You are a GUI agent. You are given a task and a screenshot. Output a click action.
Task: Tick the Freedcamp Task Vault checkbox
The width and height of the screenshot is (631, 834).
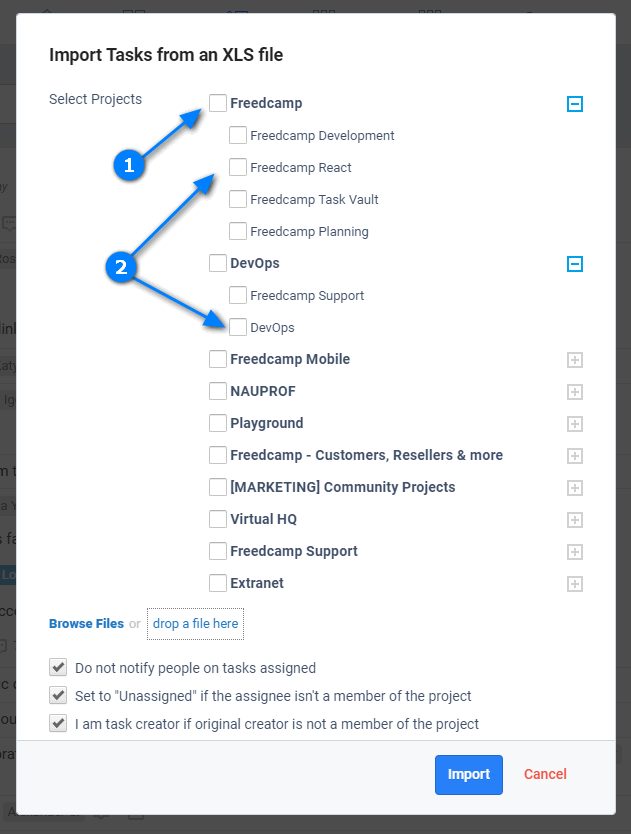(x=238, y=199)
